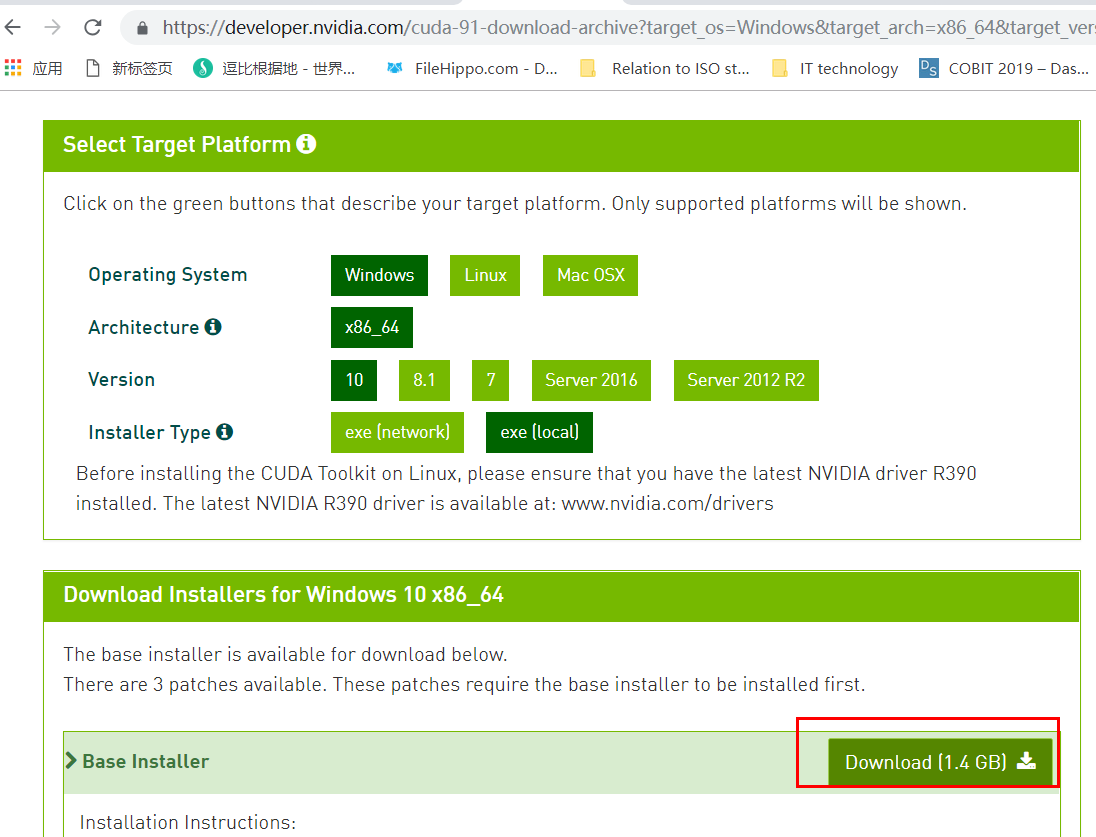Choose Windows version 8.1
This screenshot has height=837, width=1096.
pos(424,380)
